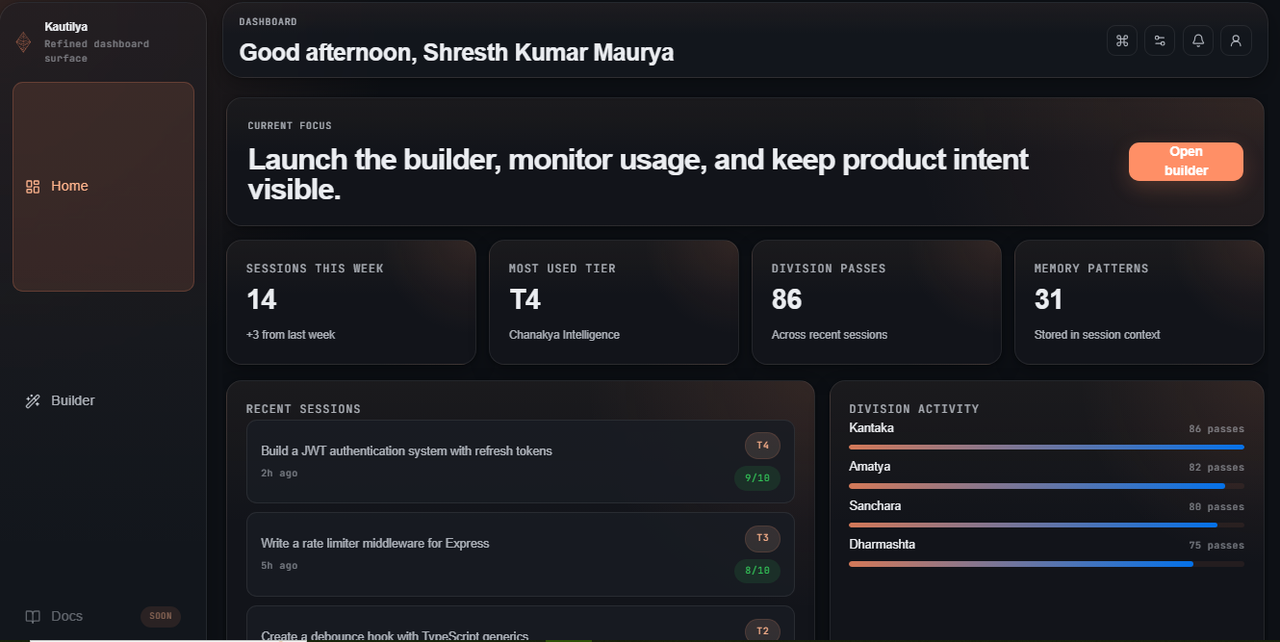Click the '+3 from last week' text
This screenshot has height=642, width=1280.
[x=290, y=335]
